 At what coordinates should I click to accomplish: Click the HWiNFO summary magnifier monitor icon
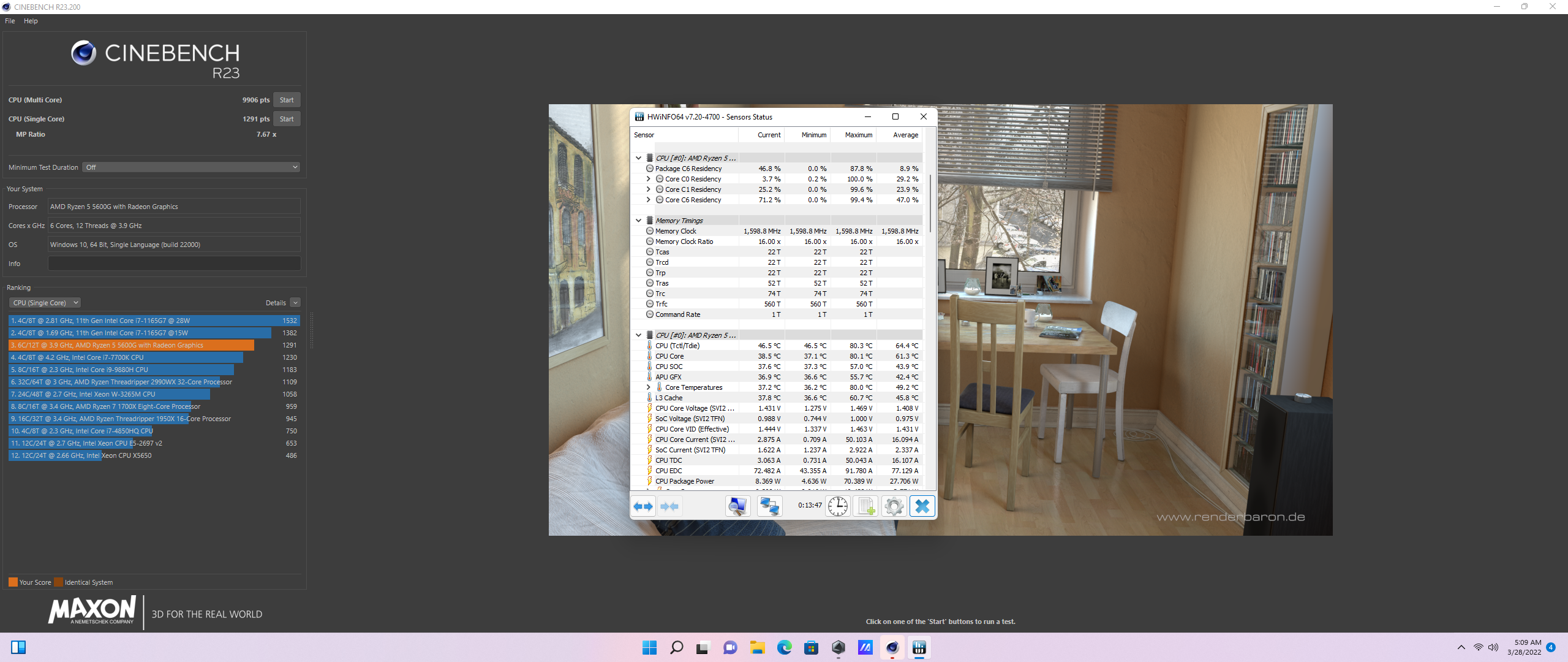[737, 506]
